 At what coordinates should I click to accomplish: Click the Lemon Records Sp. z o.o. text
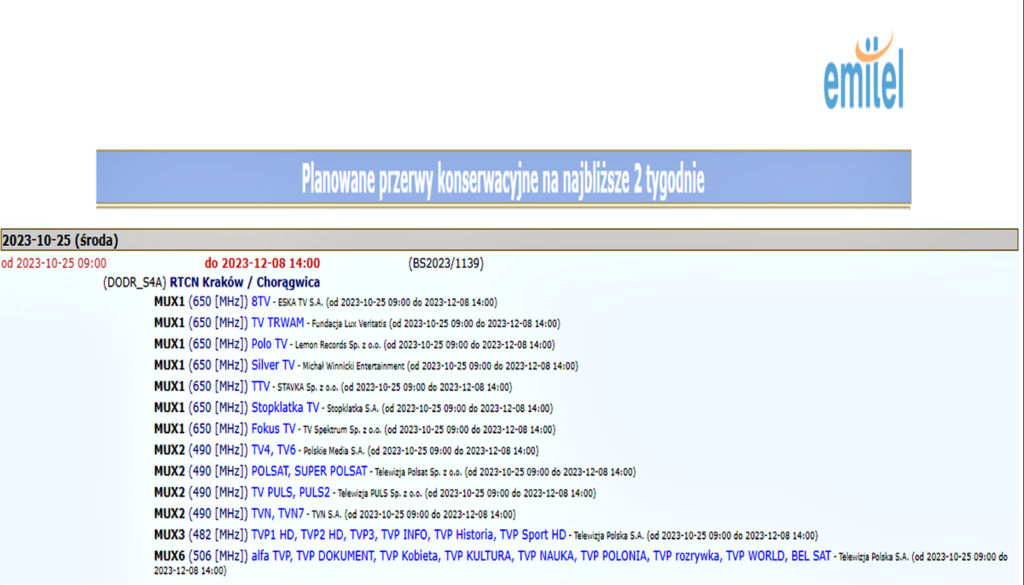tap(338, 345)
